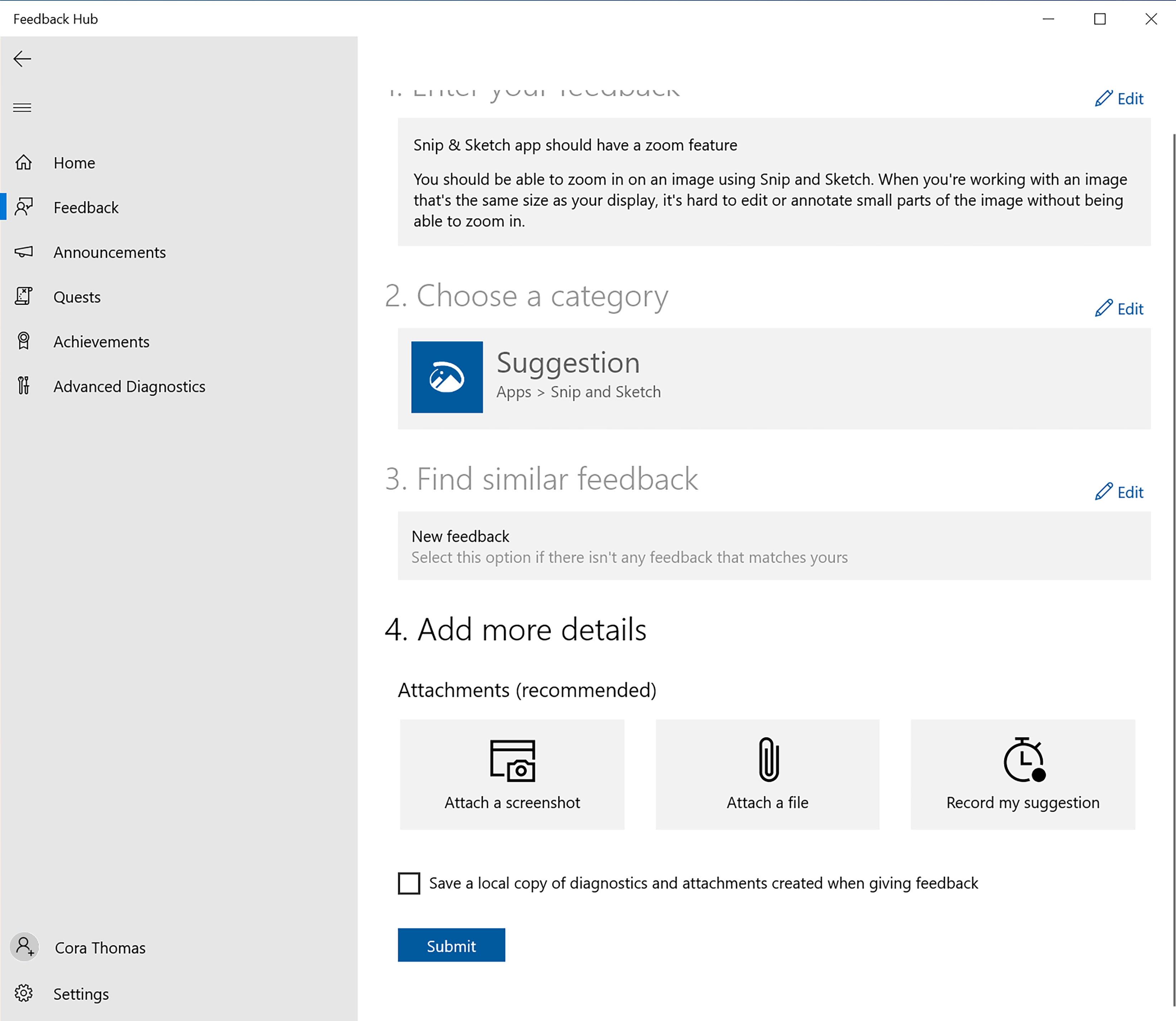Expand the hamburger menu icon
This screenshot has width=1176, height=1021.
click(x=22, y=107)
